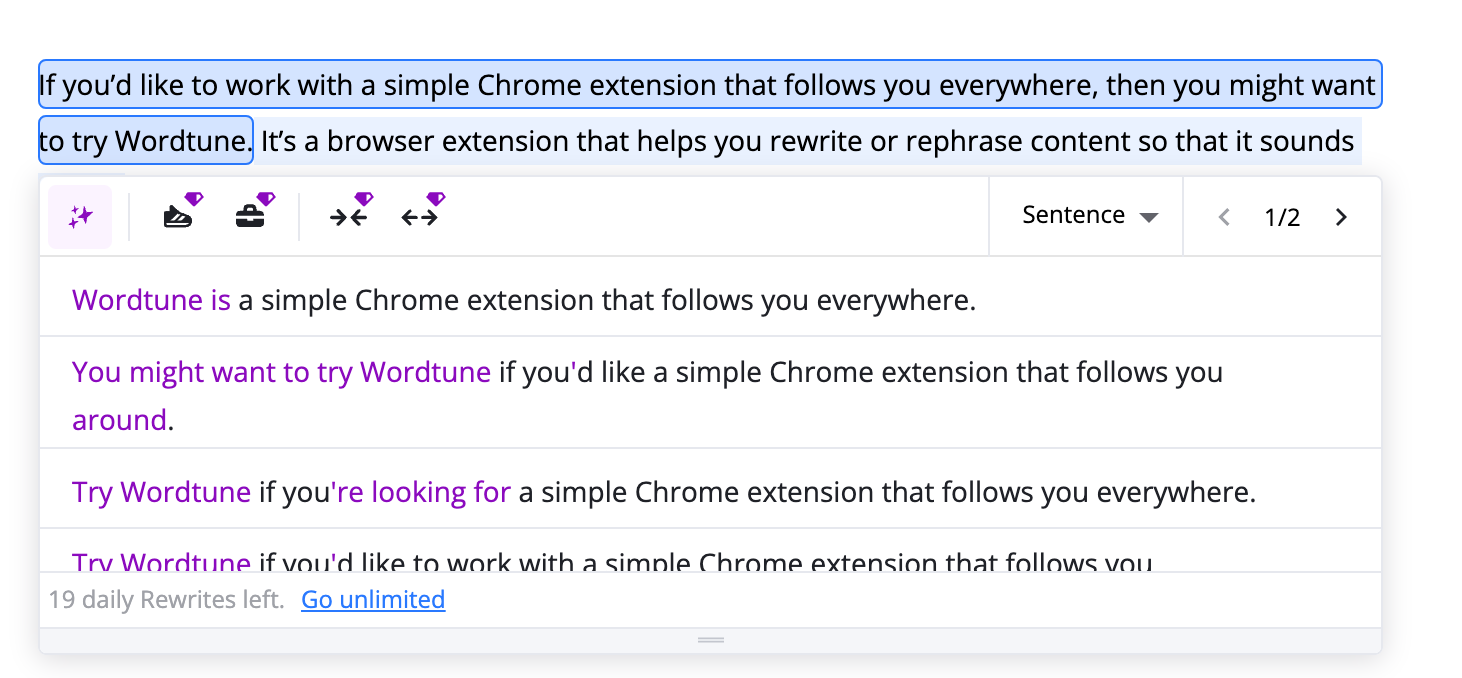Open the Go unlimited link
This screenshot has width=1462, height=678.
tap(373, 600)
